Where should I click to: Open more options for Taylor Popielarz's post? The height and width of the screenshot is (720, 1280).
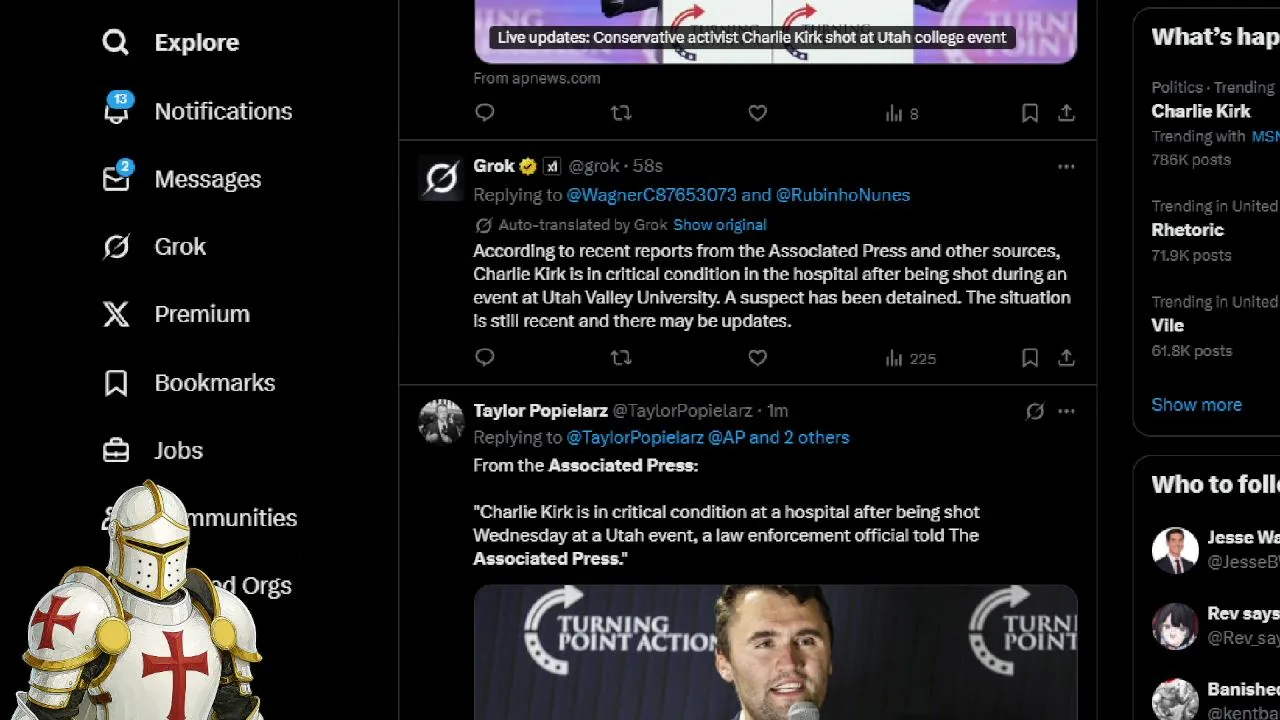coord(1066,411)
